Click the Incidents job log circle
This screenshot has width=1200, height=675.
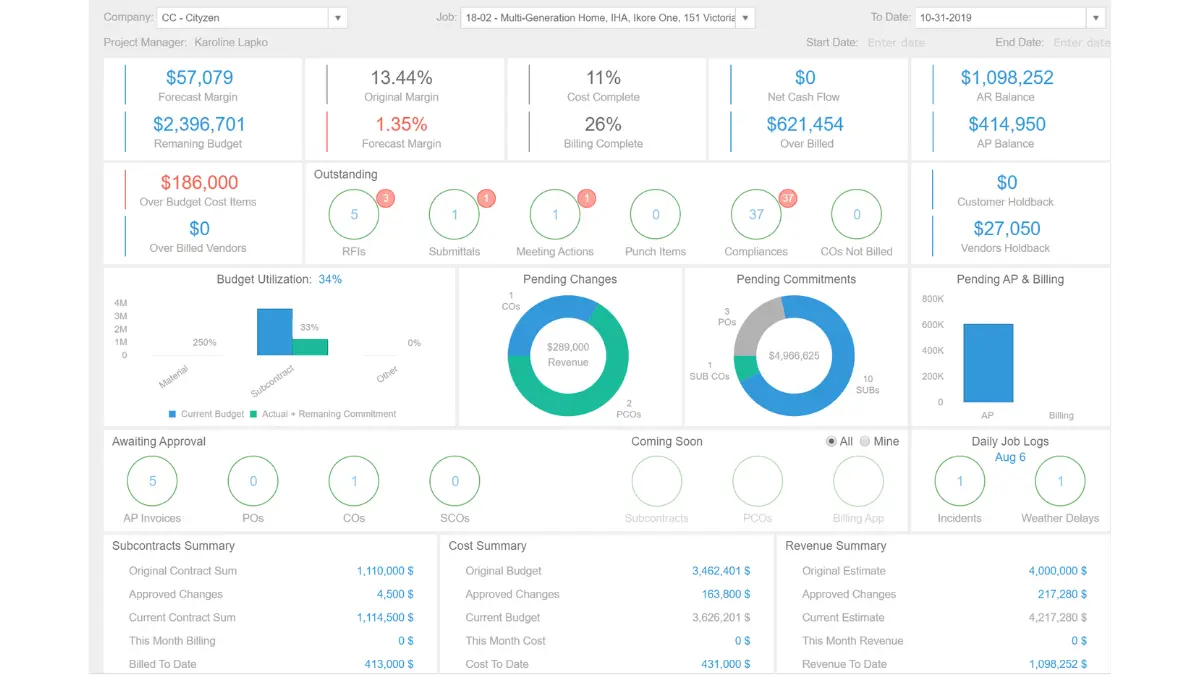tap(959, 481)
